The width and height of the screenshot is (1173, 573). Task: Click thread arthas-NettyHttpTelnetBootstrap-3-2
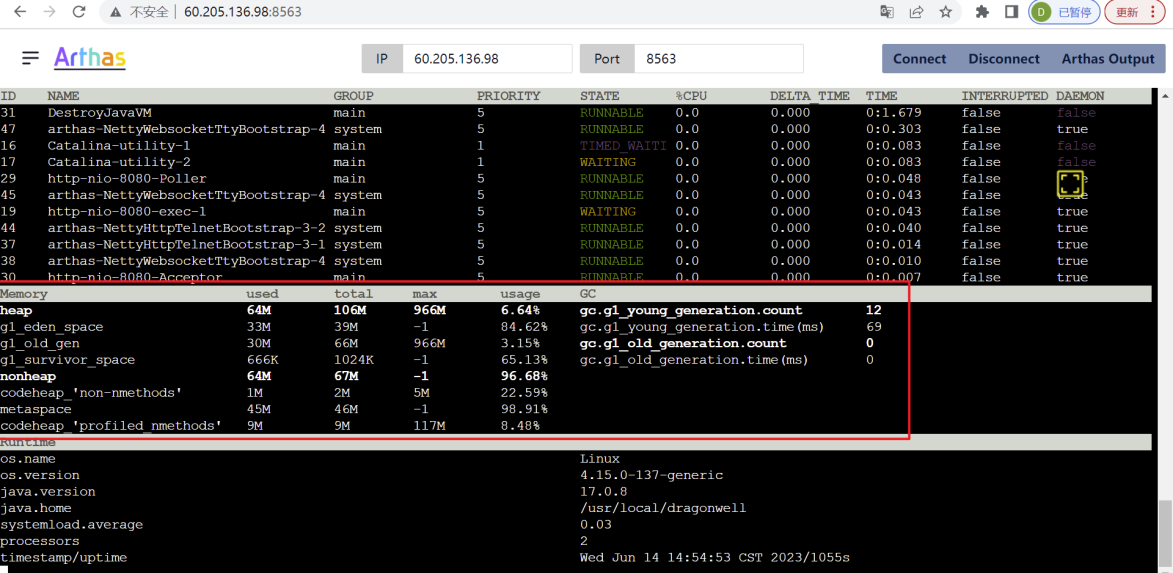point(187,227)
